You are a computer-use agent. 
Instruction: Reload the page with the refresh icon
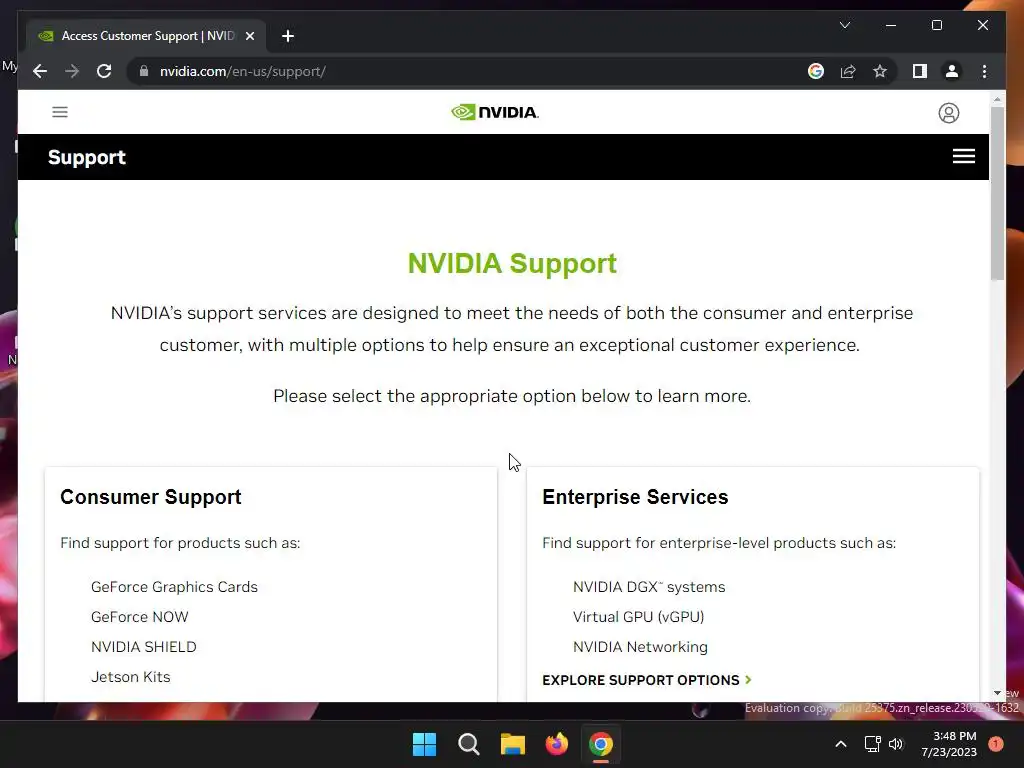[x=104, y=71]
